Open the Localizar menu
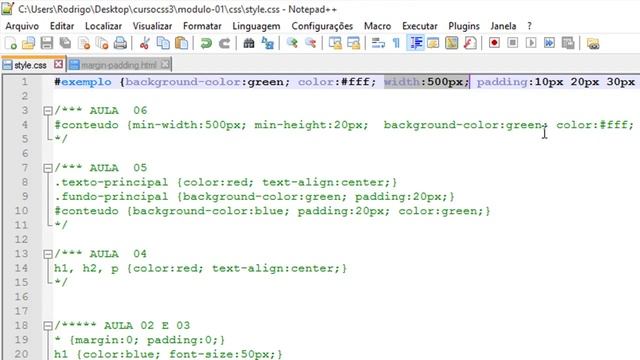The image size is (640, 360). click(103, 26)
